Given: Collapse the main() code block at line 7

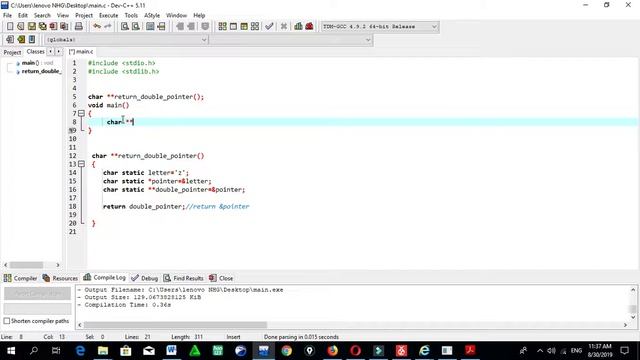Looking at the screenshot, I should tap(81, 113).
